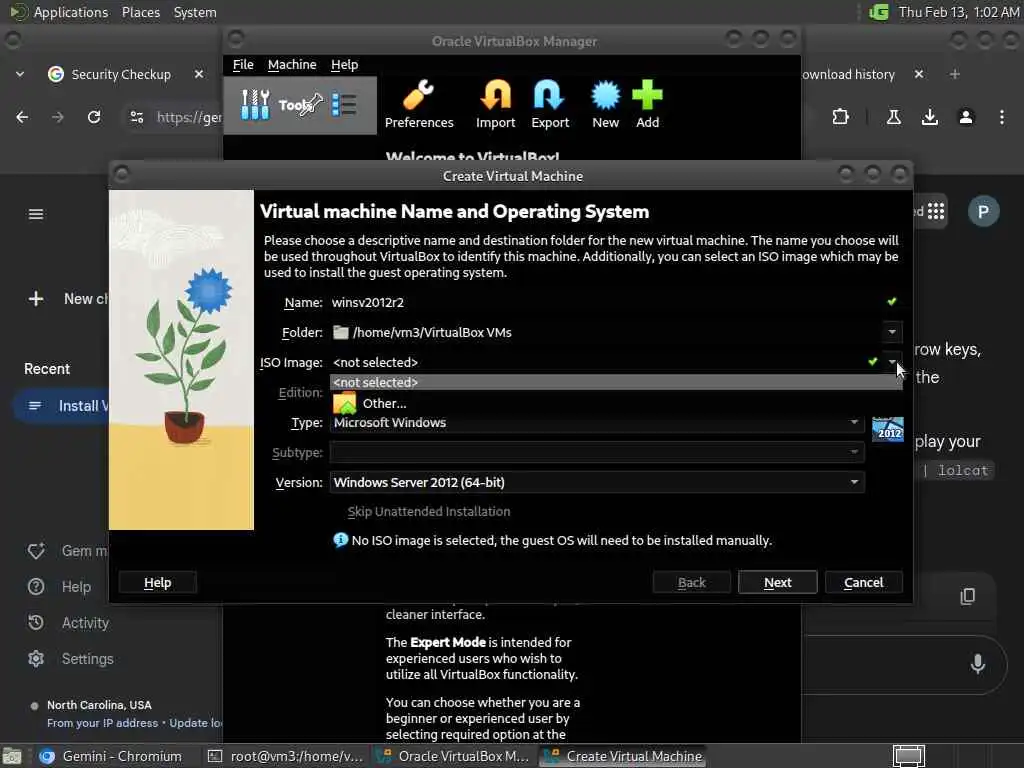Open the Type dropdown
Image resolution: width=1024 pixels, height=768 pixels.
coord(597,423)
